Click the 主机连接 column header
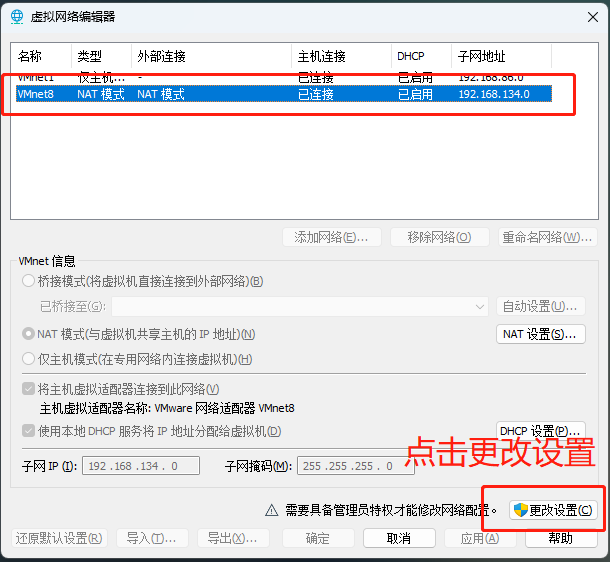 [x=342, y=56]
